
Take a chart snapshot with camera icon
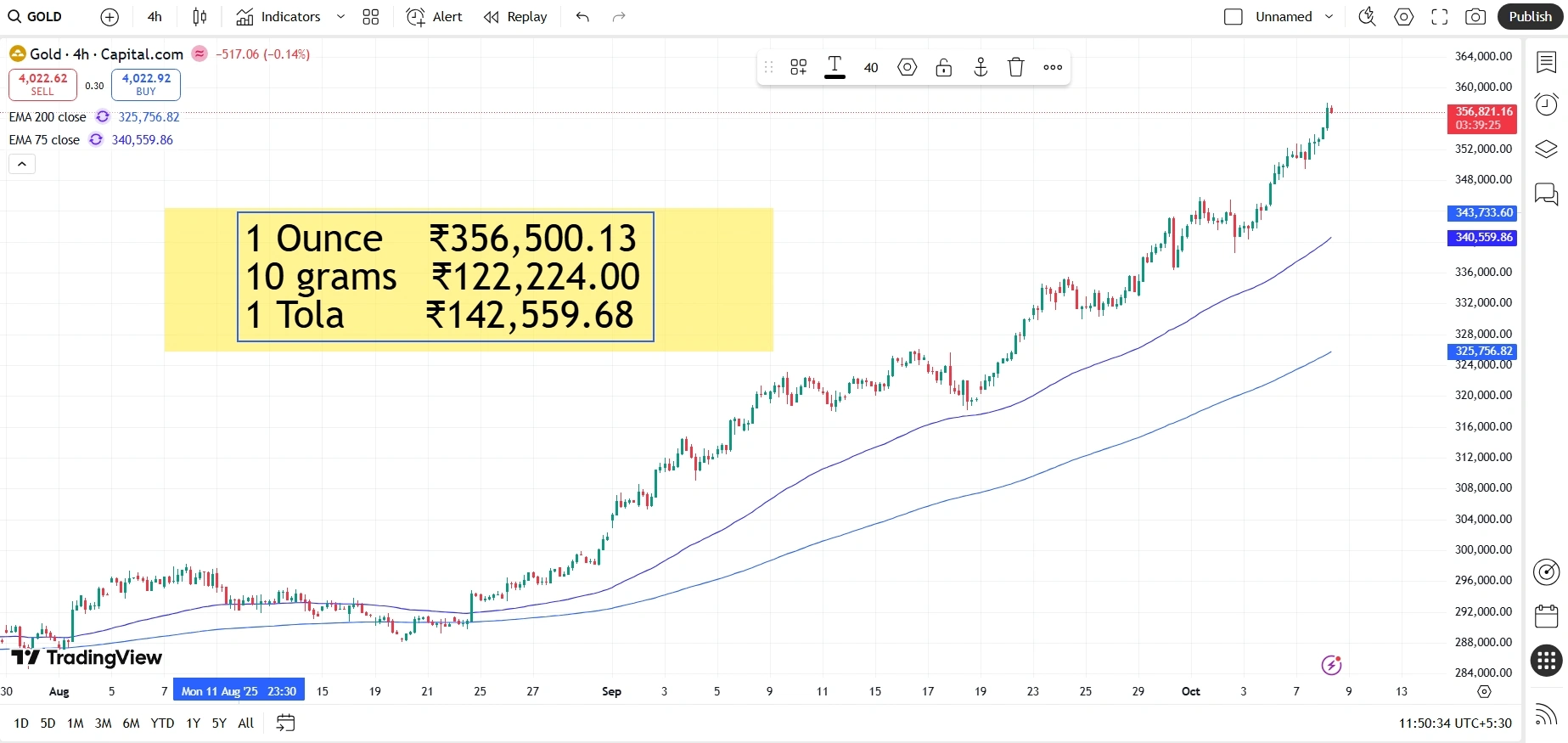pyautogui.click(x=1475, y=17)
